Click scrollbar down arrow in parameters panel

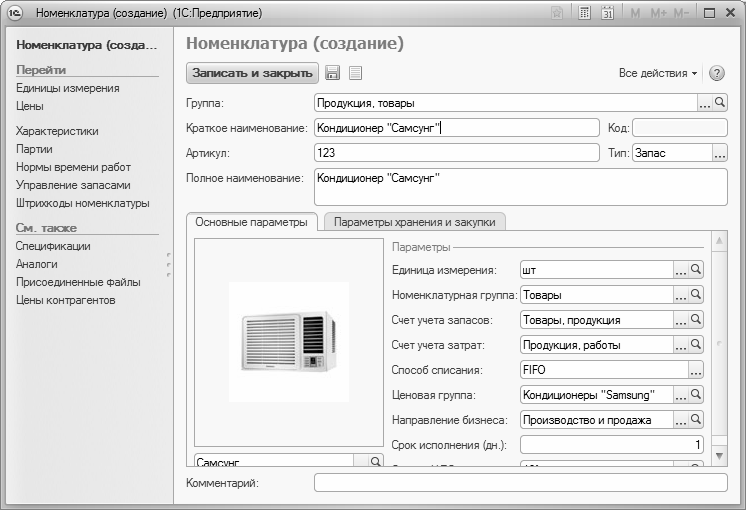click(x=719, y=456)
